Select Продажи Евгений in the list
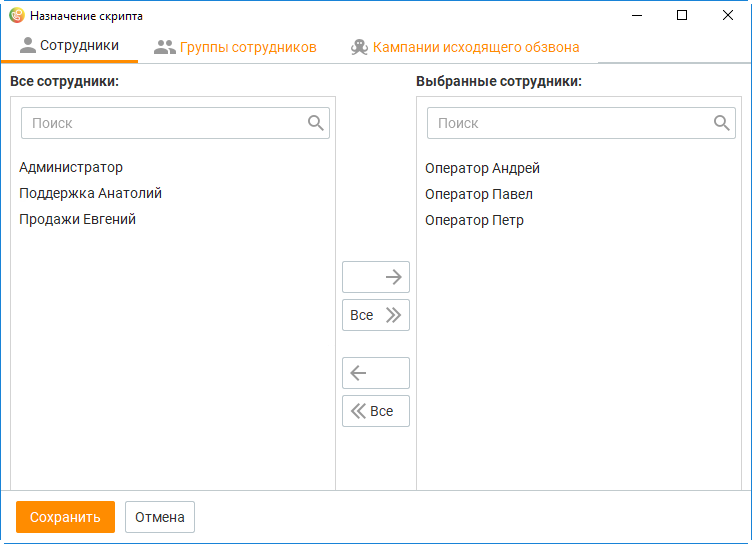Screen dimensions: 752x544 77,219
